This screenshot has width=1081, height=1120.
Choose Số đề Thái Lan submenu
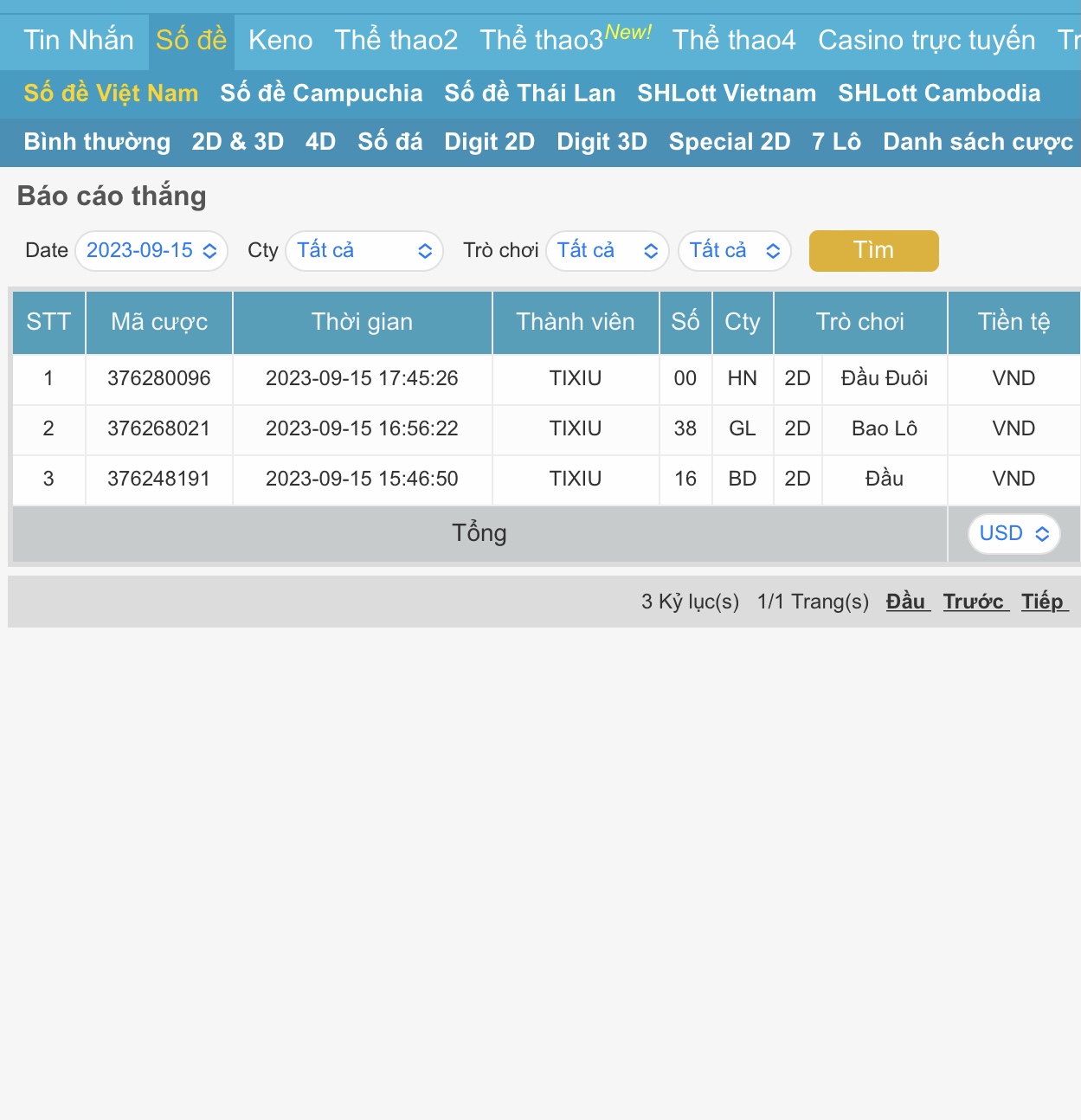point(530,93)
